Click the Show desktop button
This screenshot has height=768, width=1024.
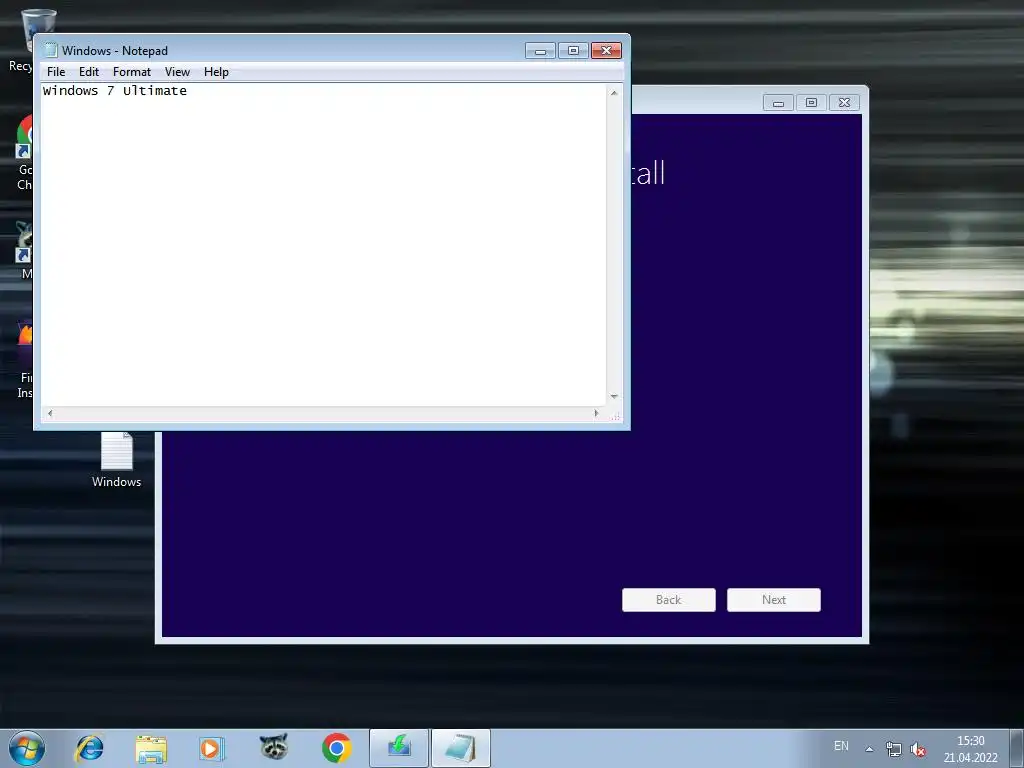click(x=1017, y=748)
